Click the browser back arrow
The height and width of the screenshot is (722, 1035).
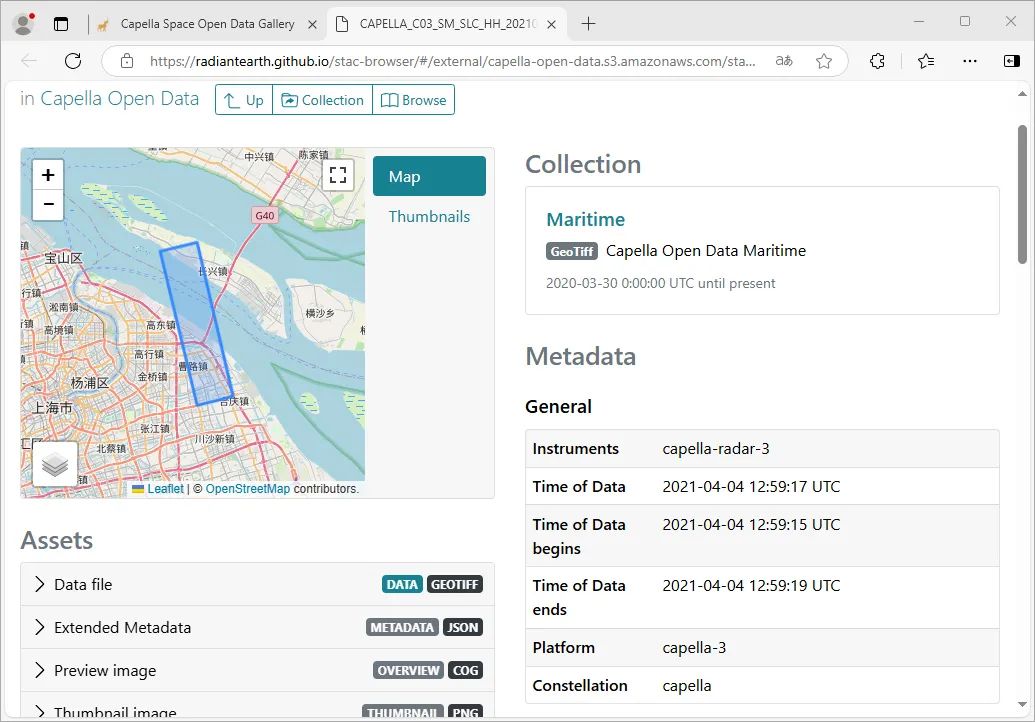click(29, 61)
